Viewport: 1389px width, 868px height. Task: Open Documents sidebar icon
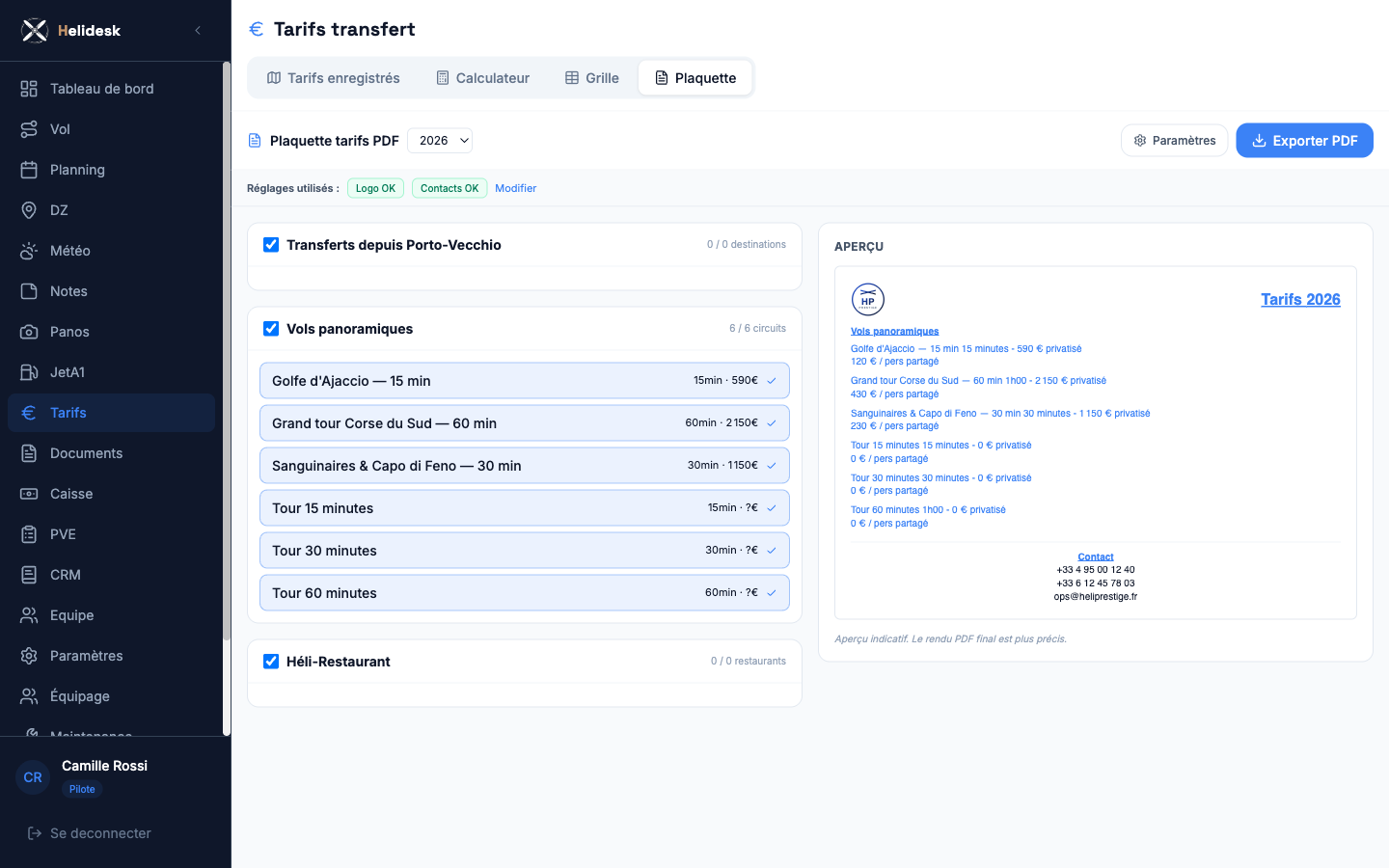click(29, 453)
